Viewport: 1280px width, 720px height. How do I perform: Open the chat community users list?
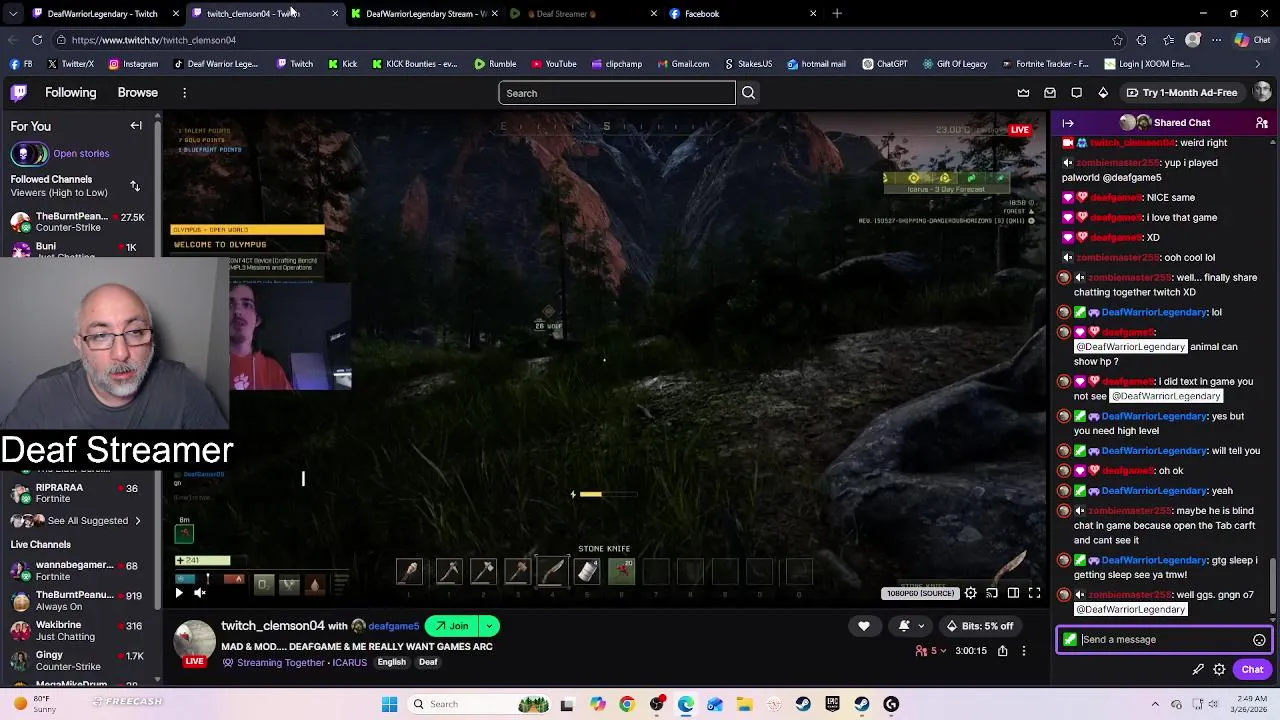1262,123
